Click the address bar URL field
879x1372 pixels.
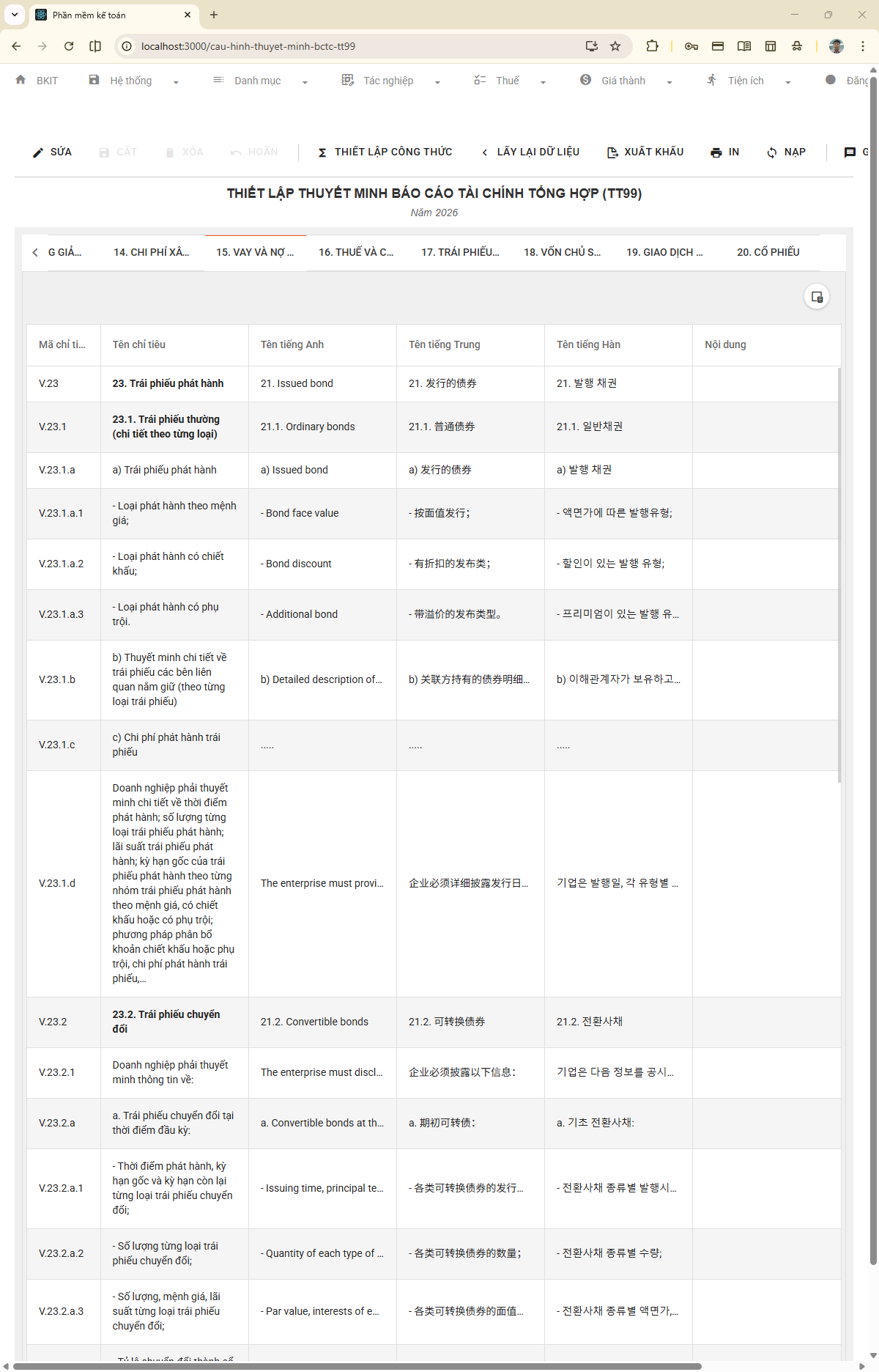click(x=352, y=46)
